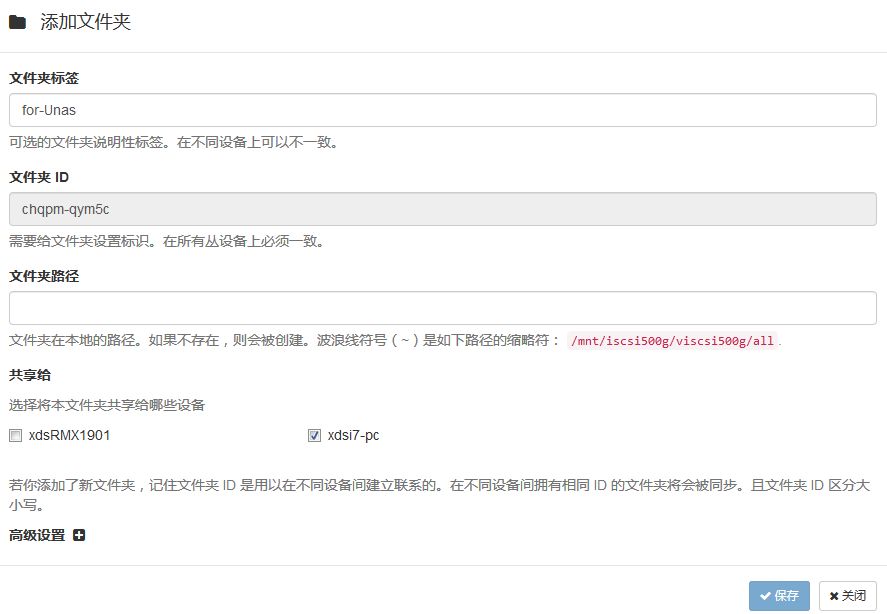Click the checkmark icon on the 保存 button
Viewport: 887px width, 614px height.
(765, 596)
